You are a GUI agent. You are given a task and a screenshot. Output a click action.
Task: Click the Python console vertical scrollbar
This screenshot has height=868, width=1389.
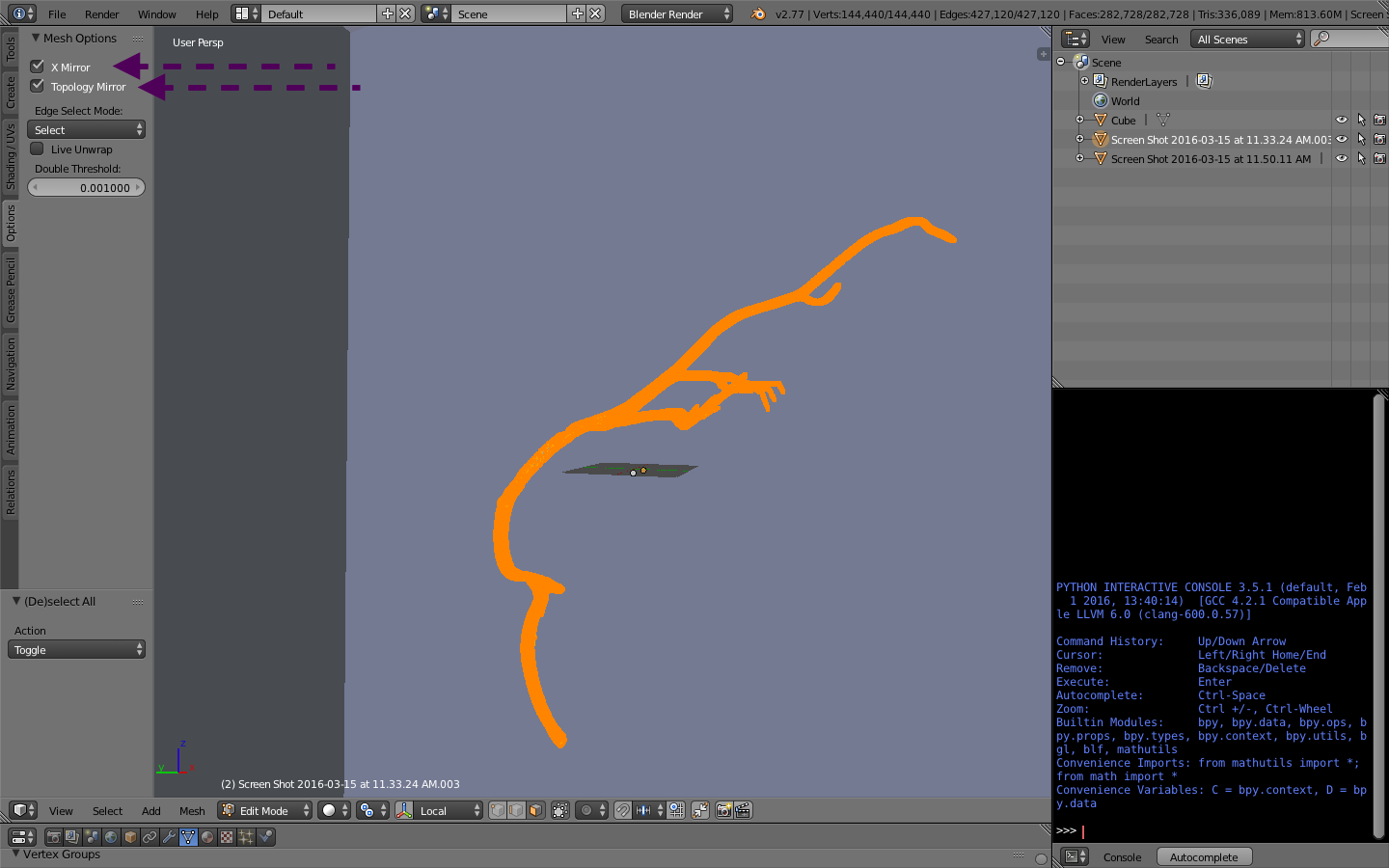[1379, 617]
